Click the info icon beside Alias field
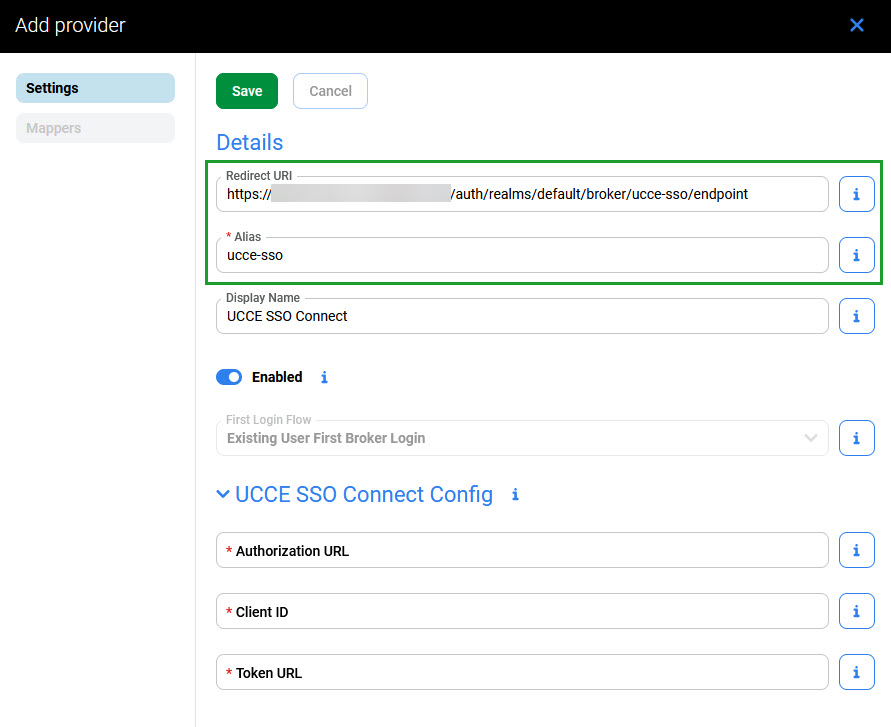The height and width of the screenshot is (727, 891). (857, 255)
